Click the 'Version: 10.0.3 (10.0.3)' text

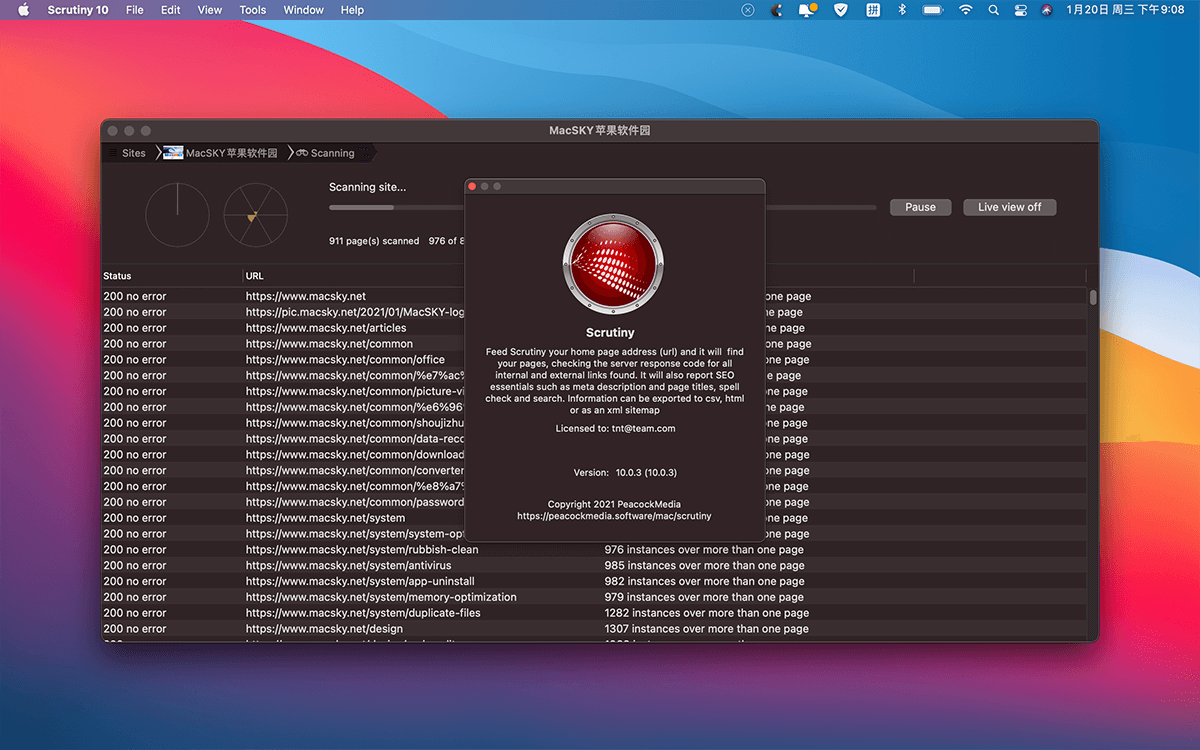tap(625, 472)
